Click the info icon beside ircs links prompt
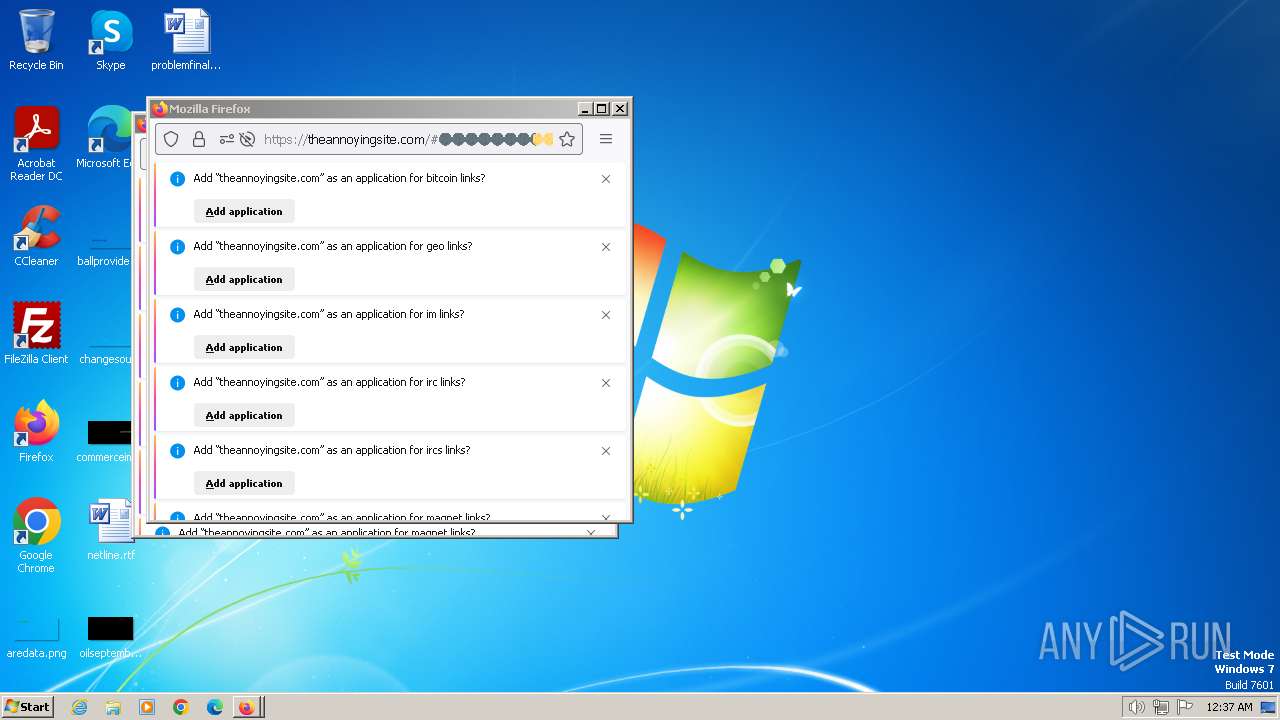The image size is (1280, 720). (x=177, y=451)
